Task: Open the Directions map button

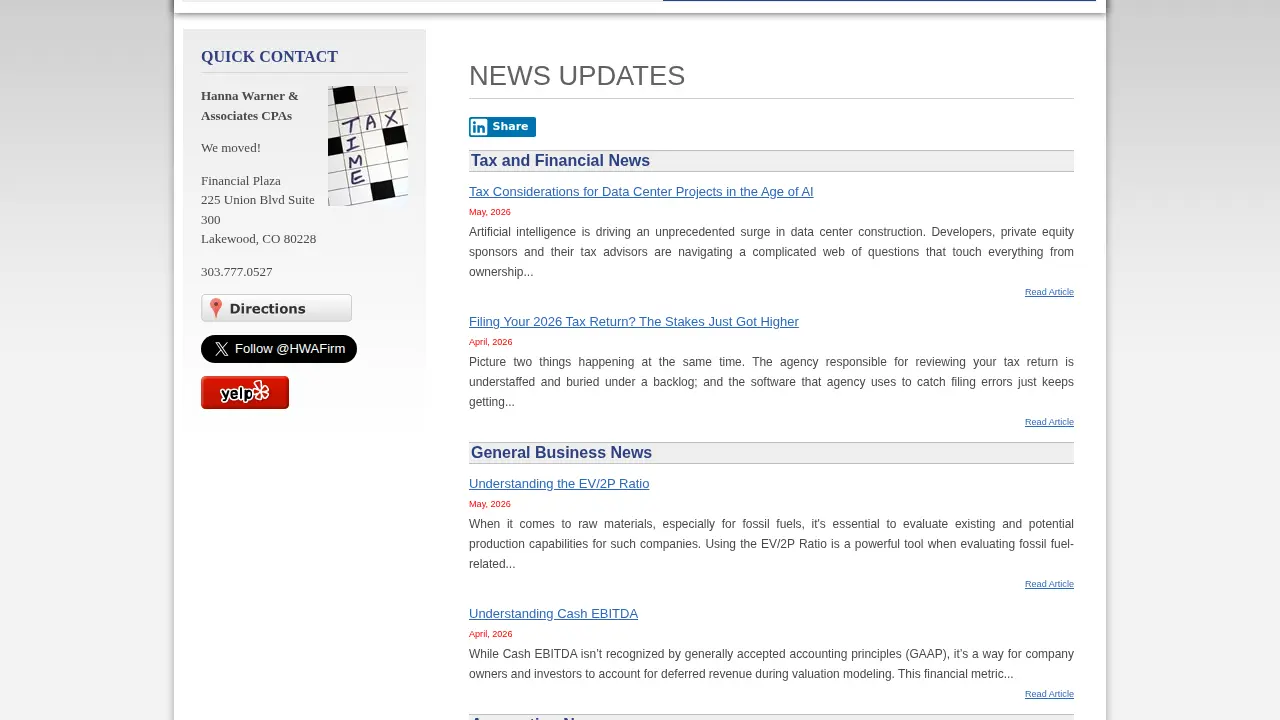Action: pyautogui.click(x=276, y=308)
